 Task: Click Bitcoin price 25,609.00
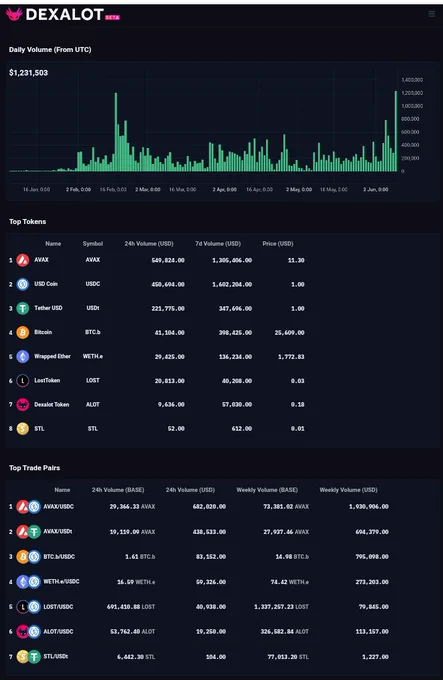click(x=290, y=333)
